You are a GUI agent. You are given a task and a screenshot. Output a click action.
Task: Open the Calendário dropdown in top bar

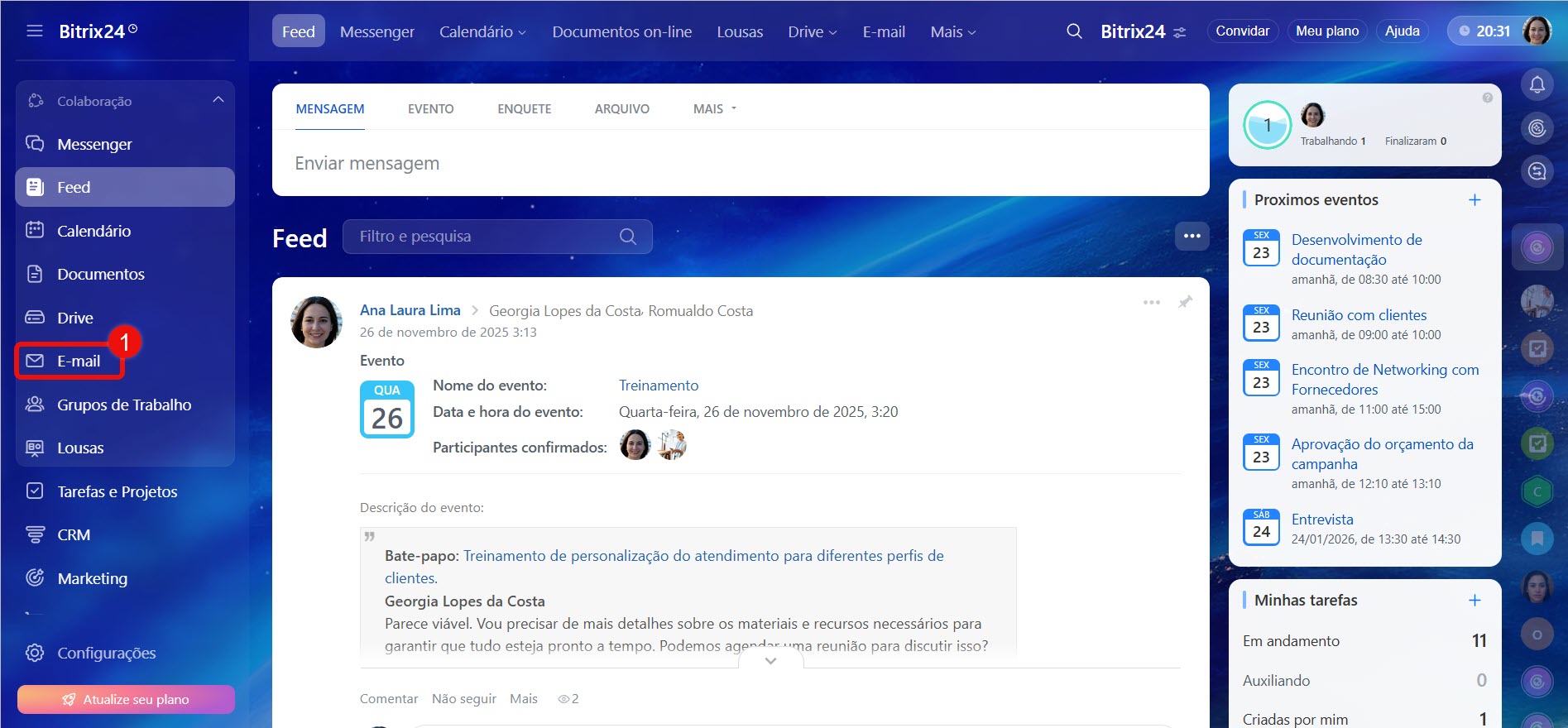[482, 31]
